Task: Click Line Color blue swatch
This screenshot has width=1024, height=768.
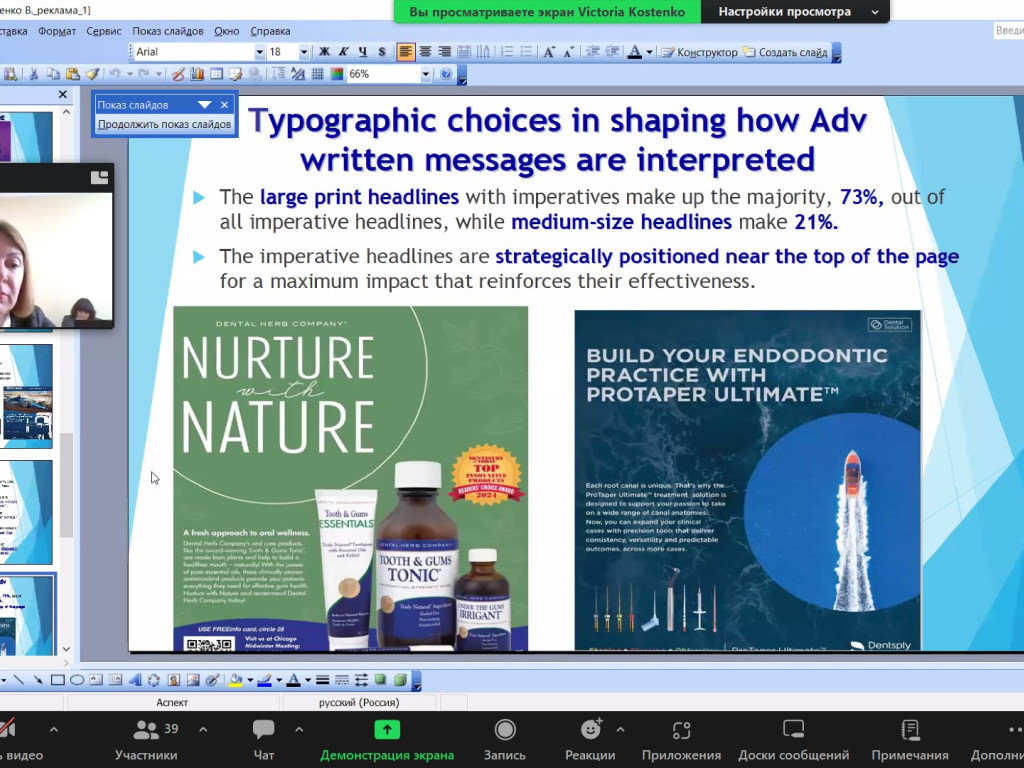Action: (264, 680)
